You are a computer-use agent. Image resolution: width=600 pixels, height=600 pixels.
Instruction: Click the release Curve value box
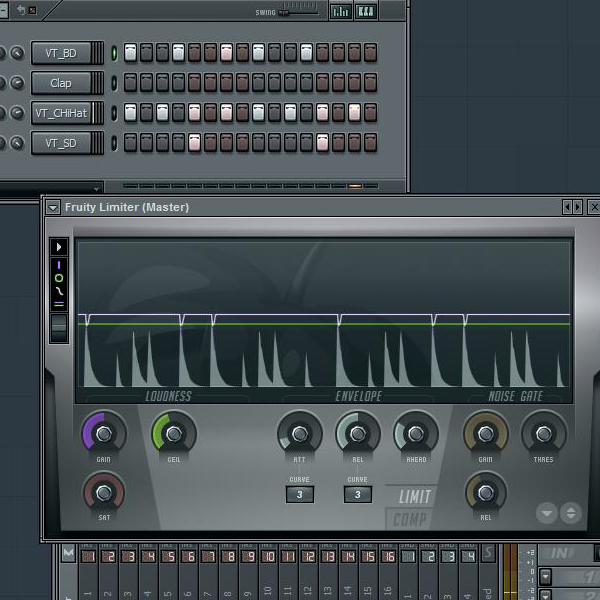tap(358, 494)
